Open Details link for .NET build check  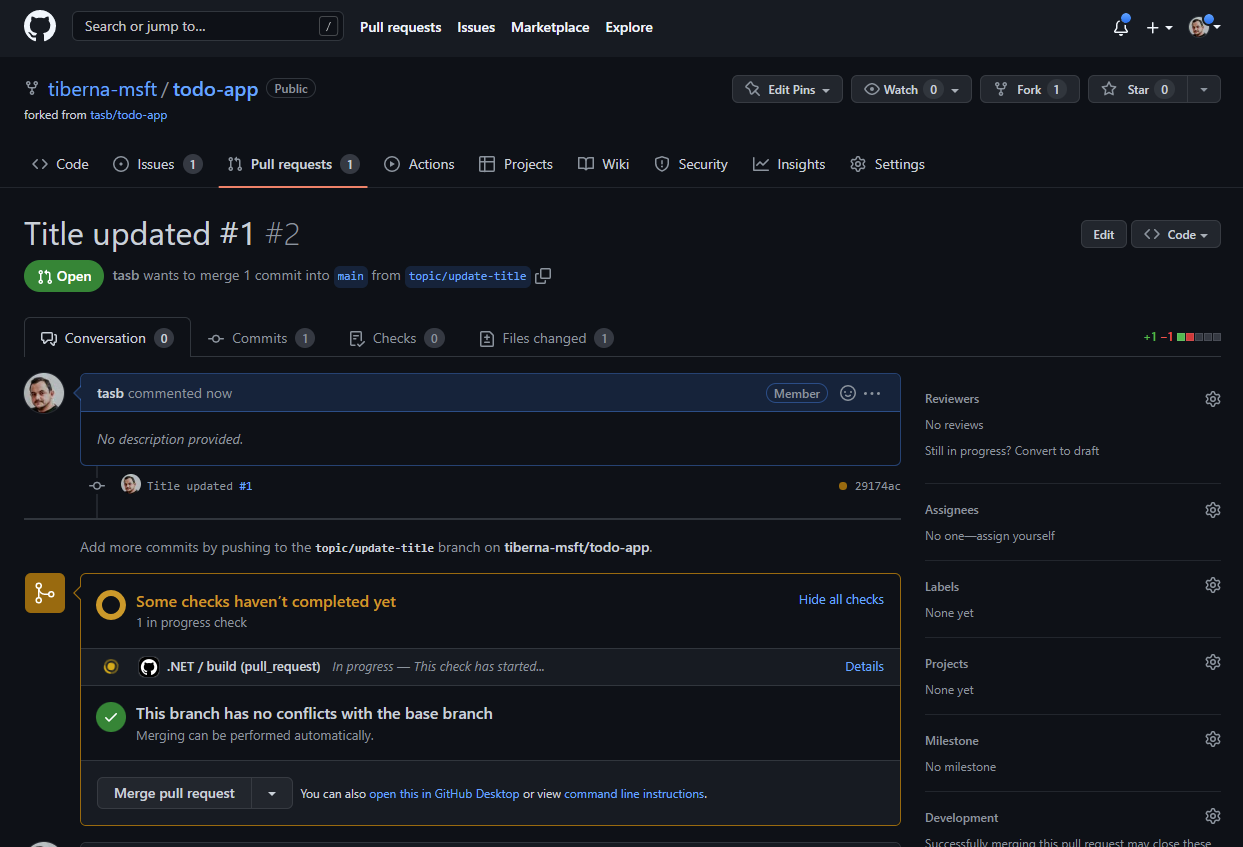tap(864, 667)
